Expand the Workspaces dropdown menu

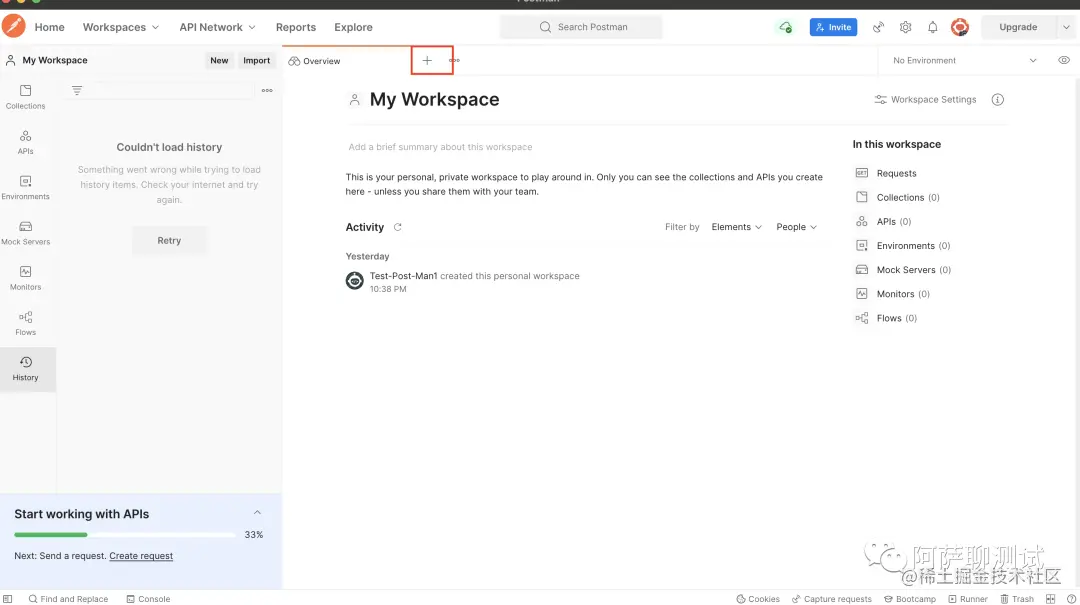coord(121,27)
